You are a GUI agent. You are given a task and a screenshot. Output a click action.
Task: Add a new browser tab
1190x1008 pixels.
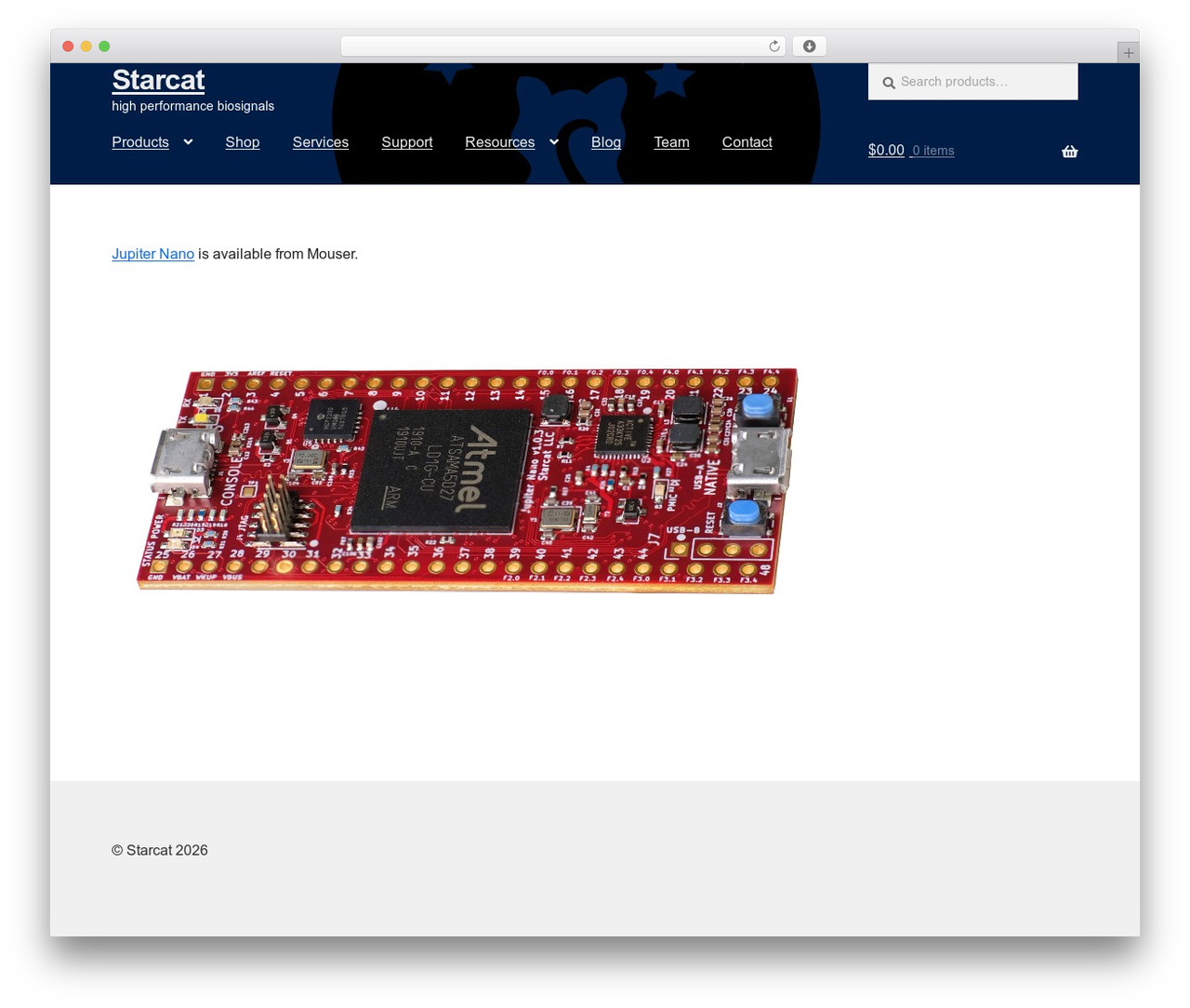pyautogui.click(x=1128, y=53)
